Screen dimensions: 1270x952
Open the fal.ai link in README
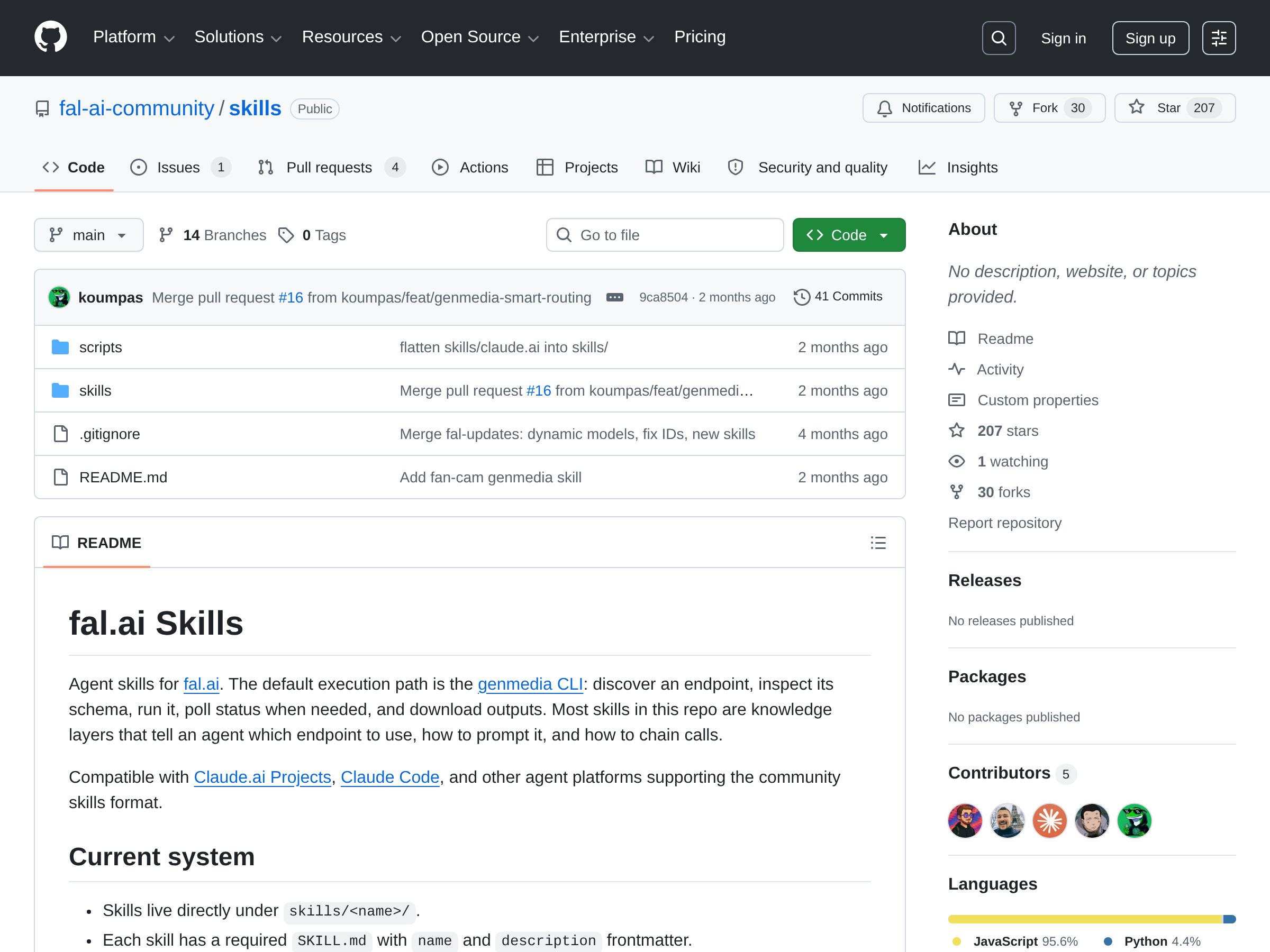[x=201, y=684]
